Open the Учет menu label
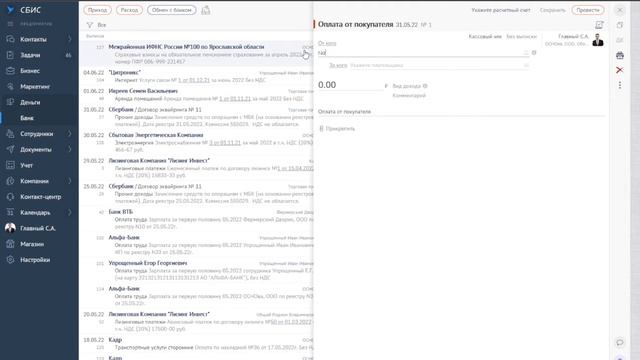This screenshot has height=360, width=640. click(x=27, y=165)
